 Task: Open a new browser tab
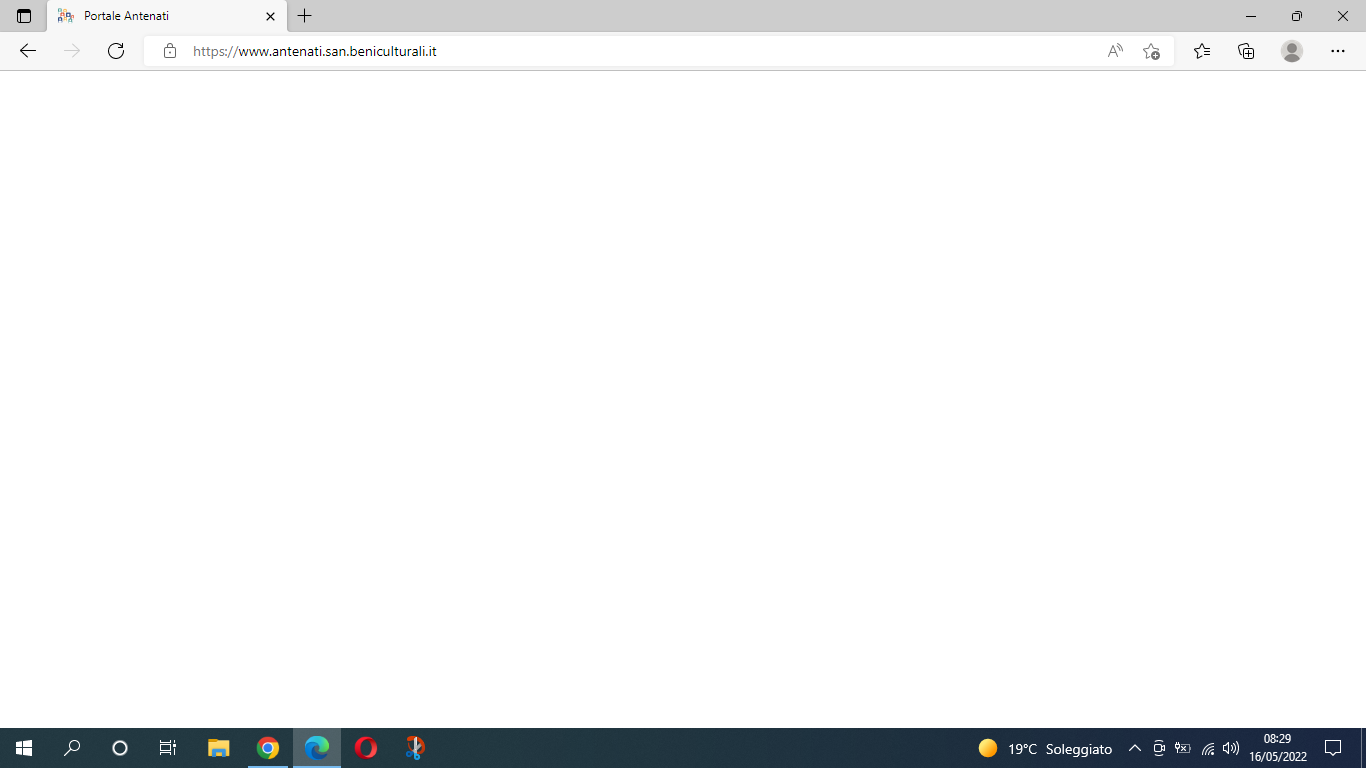coord(305,16)
